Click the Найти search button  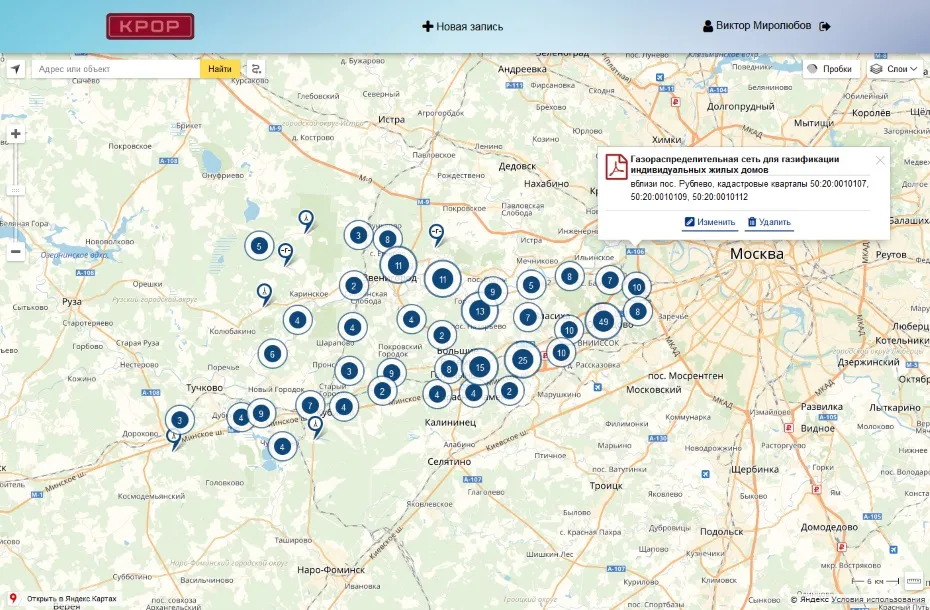[x=220, y=69]
